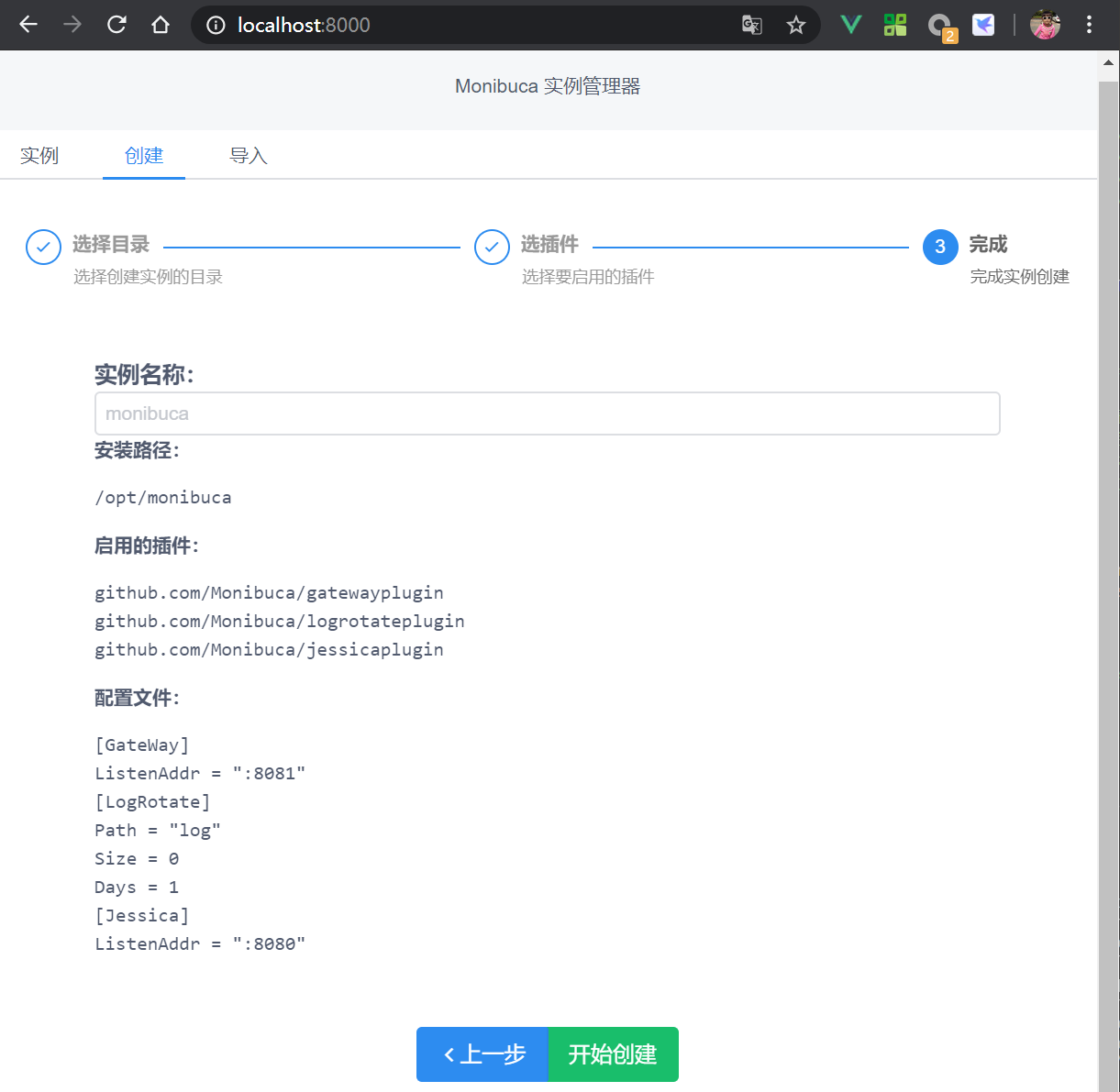This screenshot has height=1092, width=1120.
Task: Click the green four-squares extension icon
Action: pos(894,25)
